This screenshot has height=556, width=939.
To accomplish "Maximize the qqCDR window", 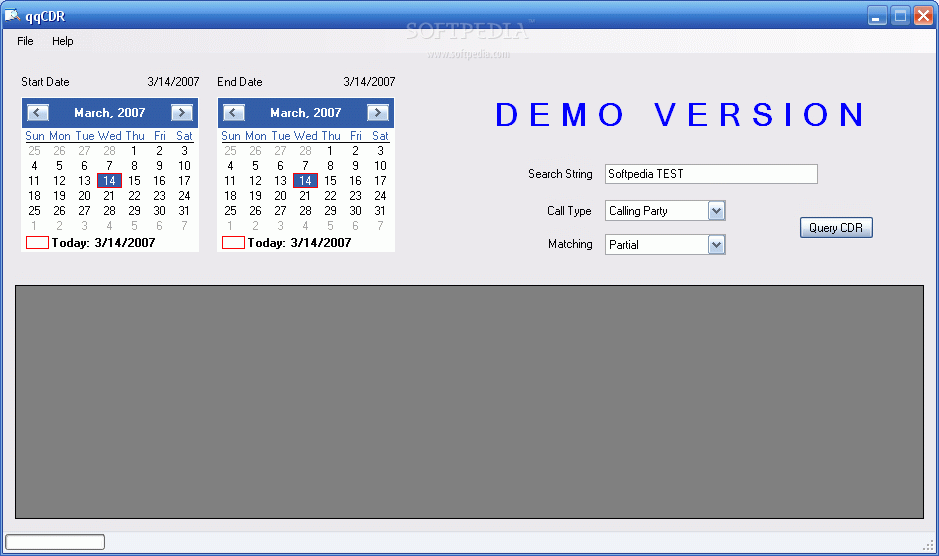I will point(900,16).
